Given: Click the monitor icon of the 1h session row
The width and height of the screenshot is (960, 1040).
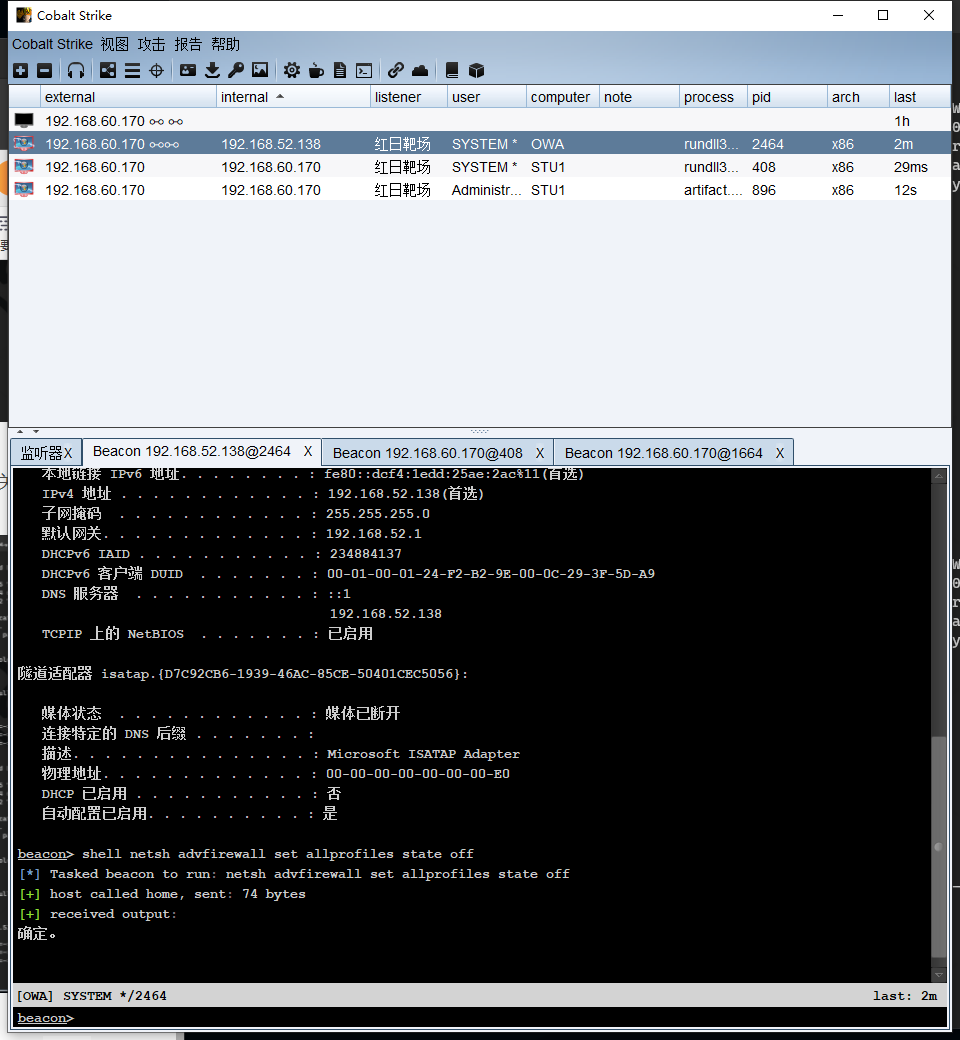Looking at the screenshot, I should (x=24, y=121).
